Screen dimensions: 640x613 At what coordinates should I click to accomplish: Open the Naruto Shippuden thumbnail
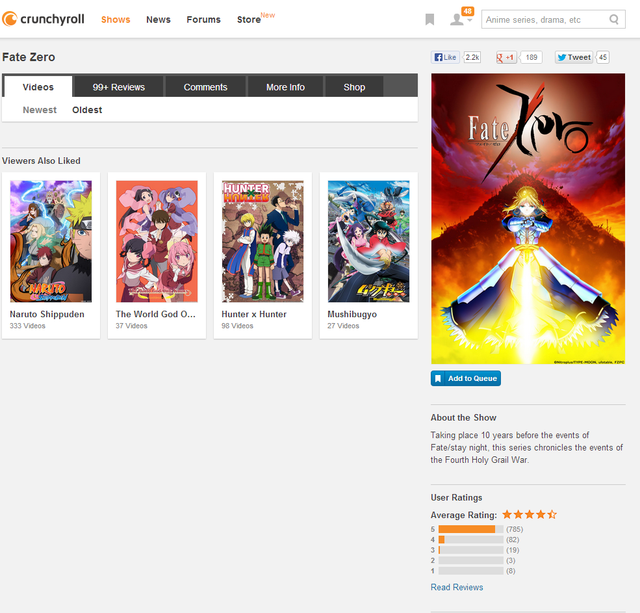[51, 241]
